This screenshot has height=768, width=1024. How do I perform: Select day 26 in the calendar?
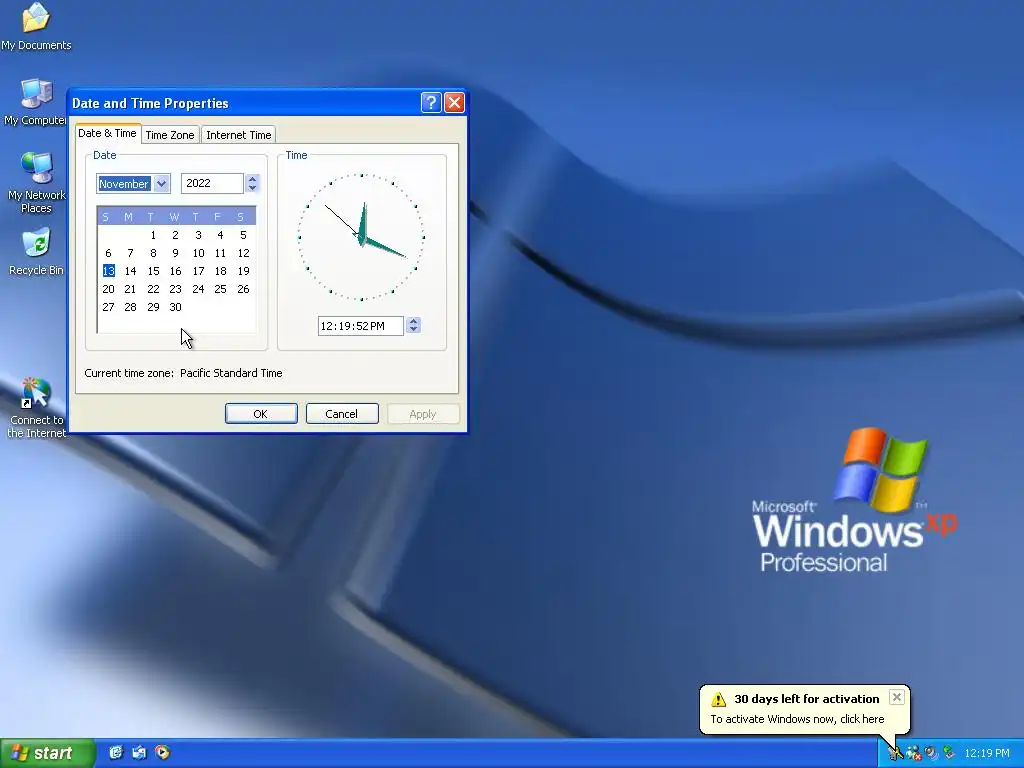pyautogui.click(x=243, y=289)
